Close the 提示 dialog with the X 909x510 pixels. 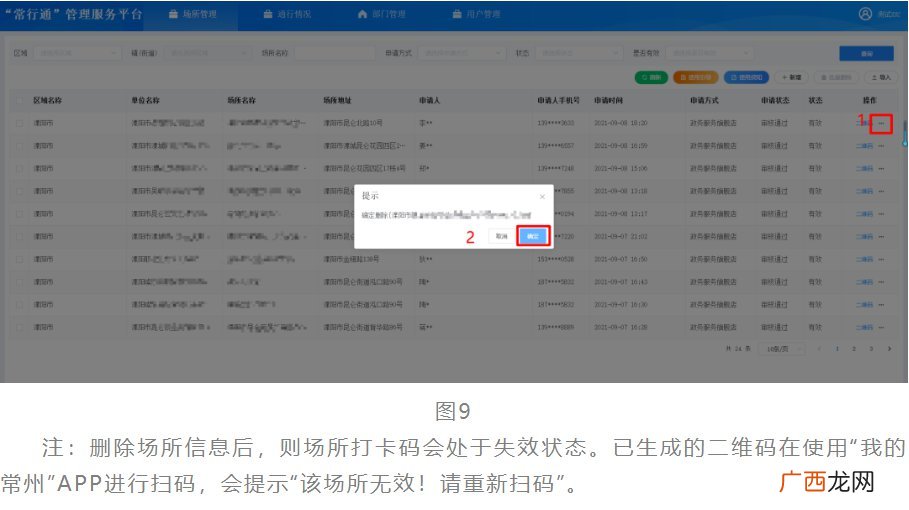point(542,197)
